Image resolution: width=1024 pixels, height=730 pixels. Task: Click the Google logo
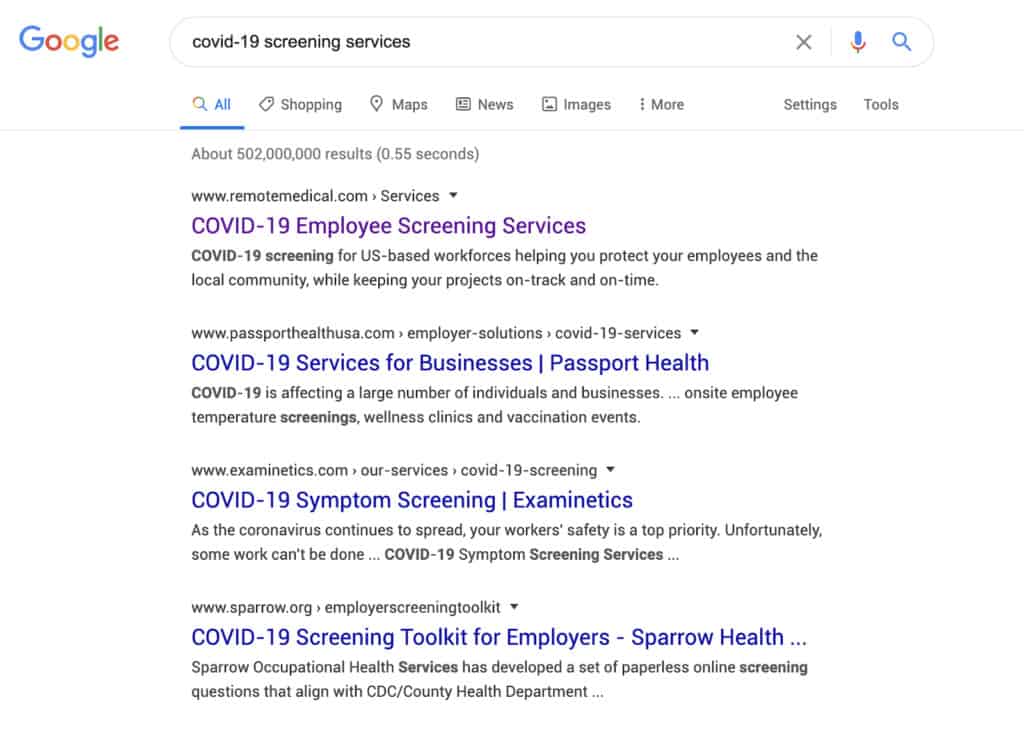[x=68, y=41]
